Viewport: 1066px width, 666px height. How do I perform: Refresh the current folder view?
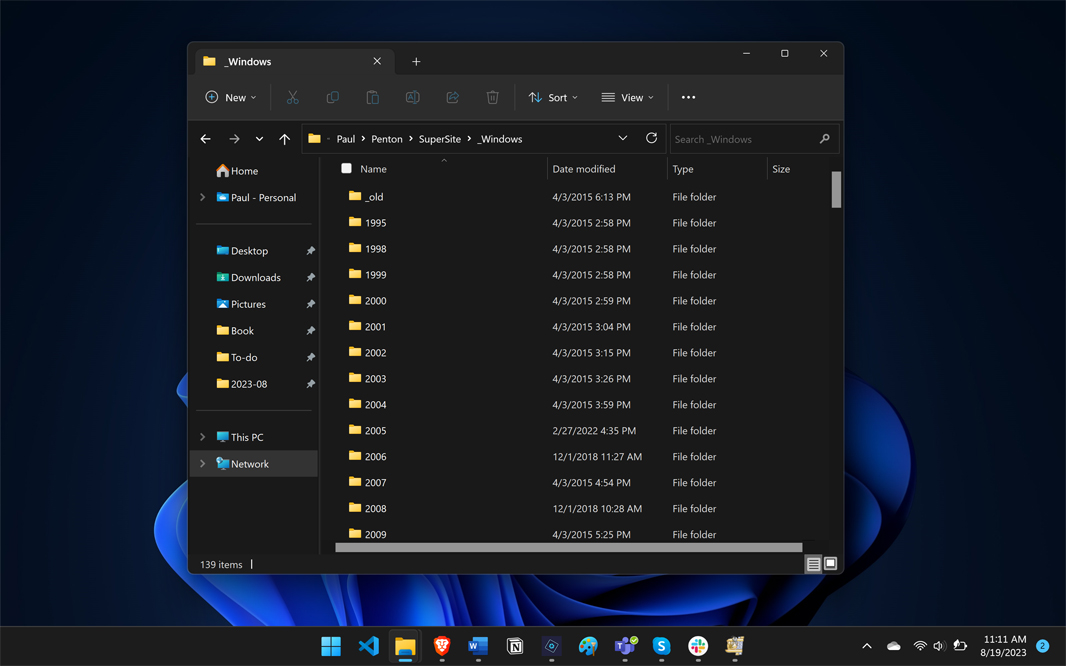pos(651,139)
